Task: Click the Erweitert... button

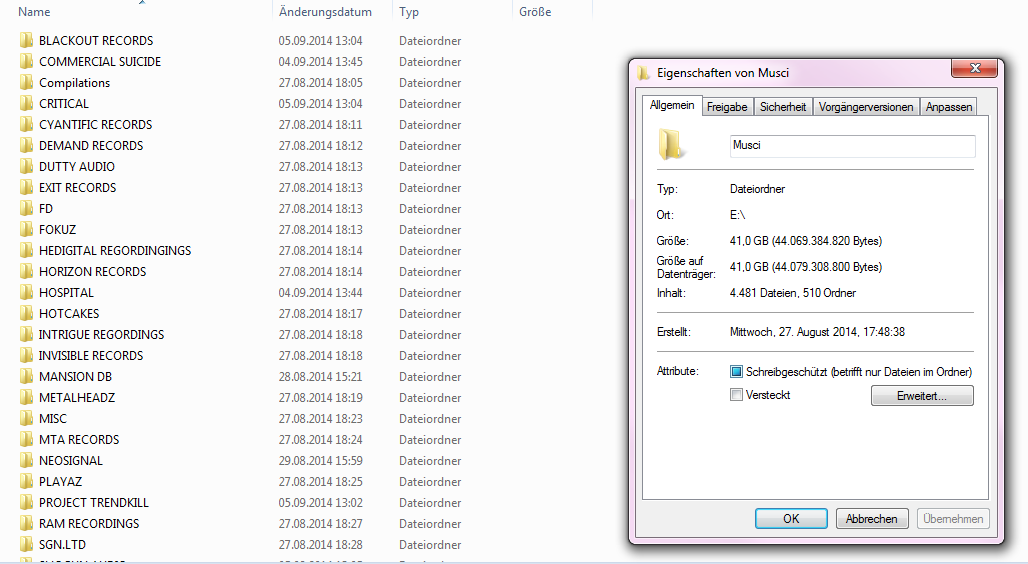Action: tap(922, 396)
